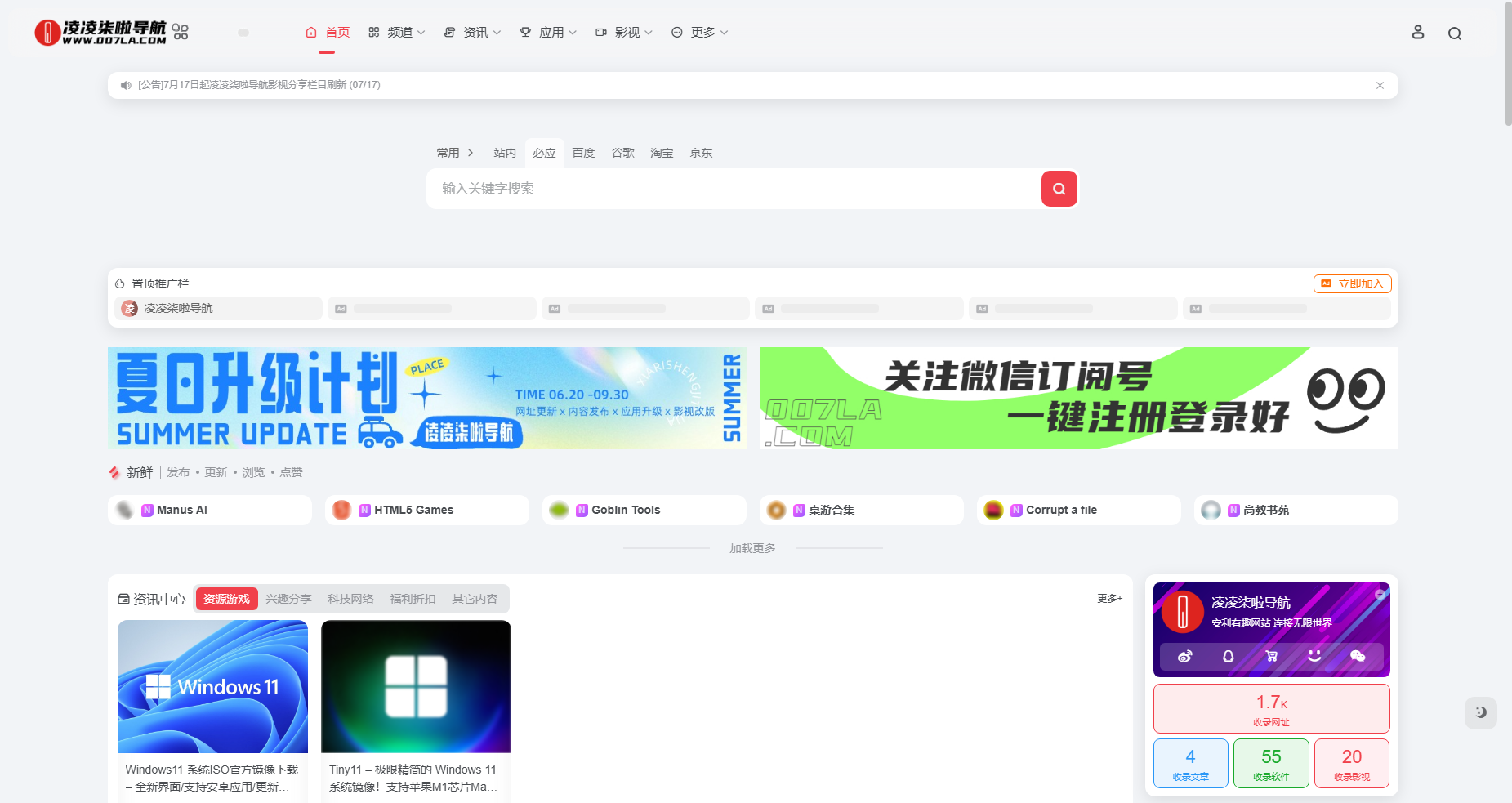The width and height of the screenshot is (1512, 803).
Task: Select the 兴趣分享 news tab
Action: 288,599
